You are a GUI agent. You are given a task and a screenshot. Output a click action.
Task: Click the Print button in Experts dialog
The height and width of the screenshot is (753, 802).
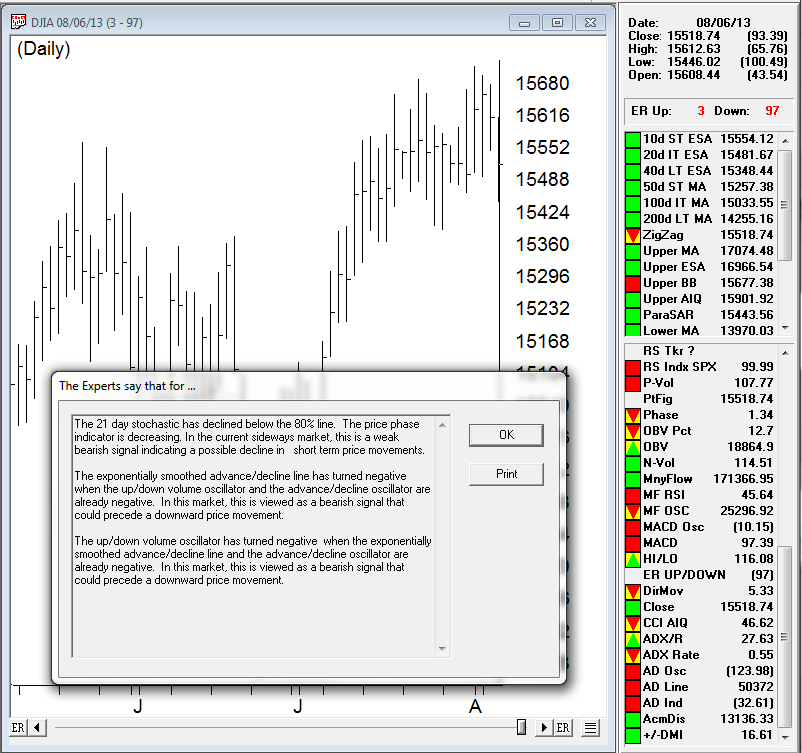(x=506, y=474)
